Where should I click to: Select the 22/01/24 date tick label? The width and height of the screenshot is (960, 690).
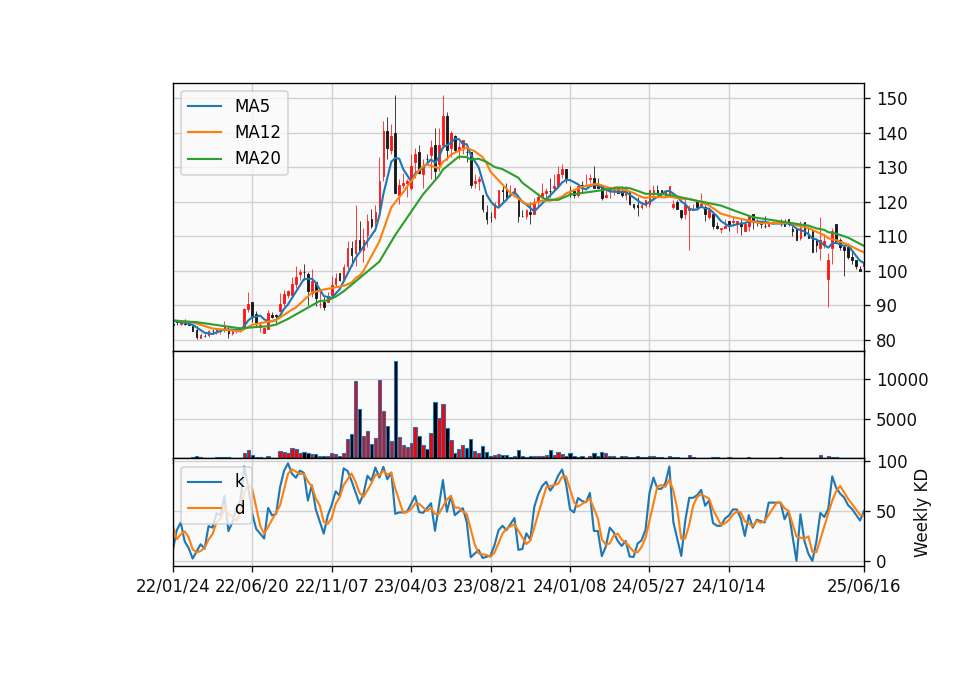point(173,586)
